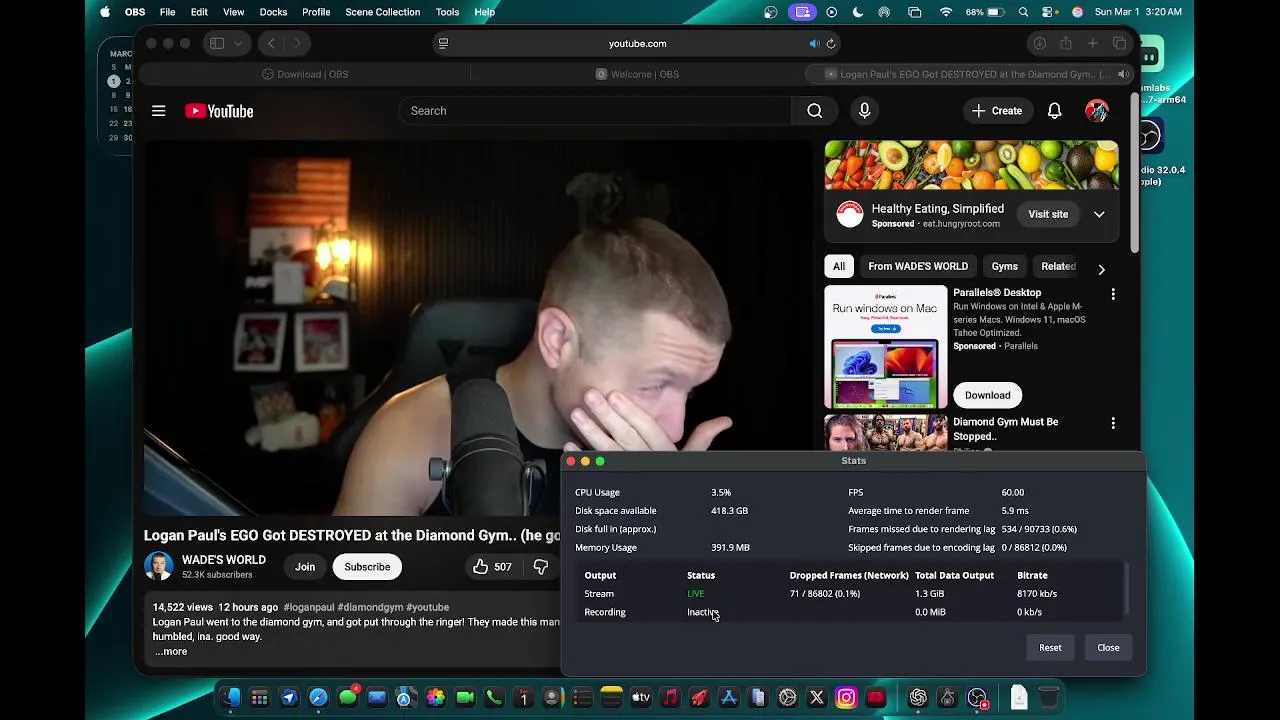Select From WADE'S WORLD filter chip
Screen dimensions: 1280x720
918,266
